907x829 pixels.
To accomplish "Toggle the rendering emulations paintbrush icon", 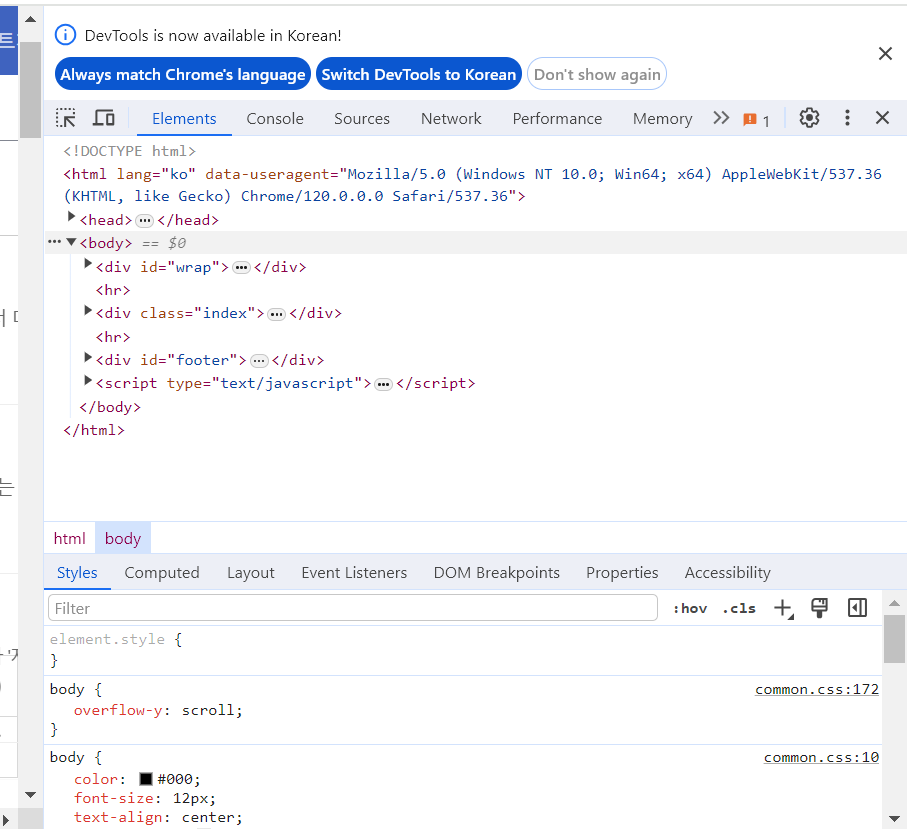I will click(819, 608).
